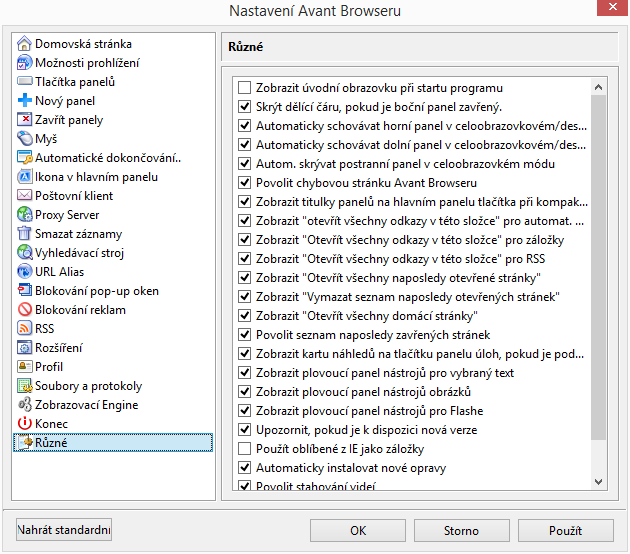The width and height of the screenshot is (630, 554).
Task: Select the Nový panel category
Action: [65, 101]
